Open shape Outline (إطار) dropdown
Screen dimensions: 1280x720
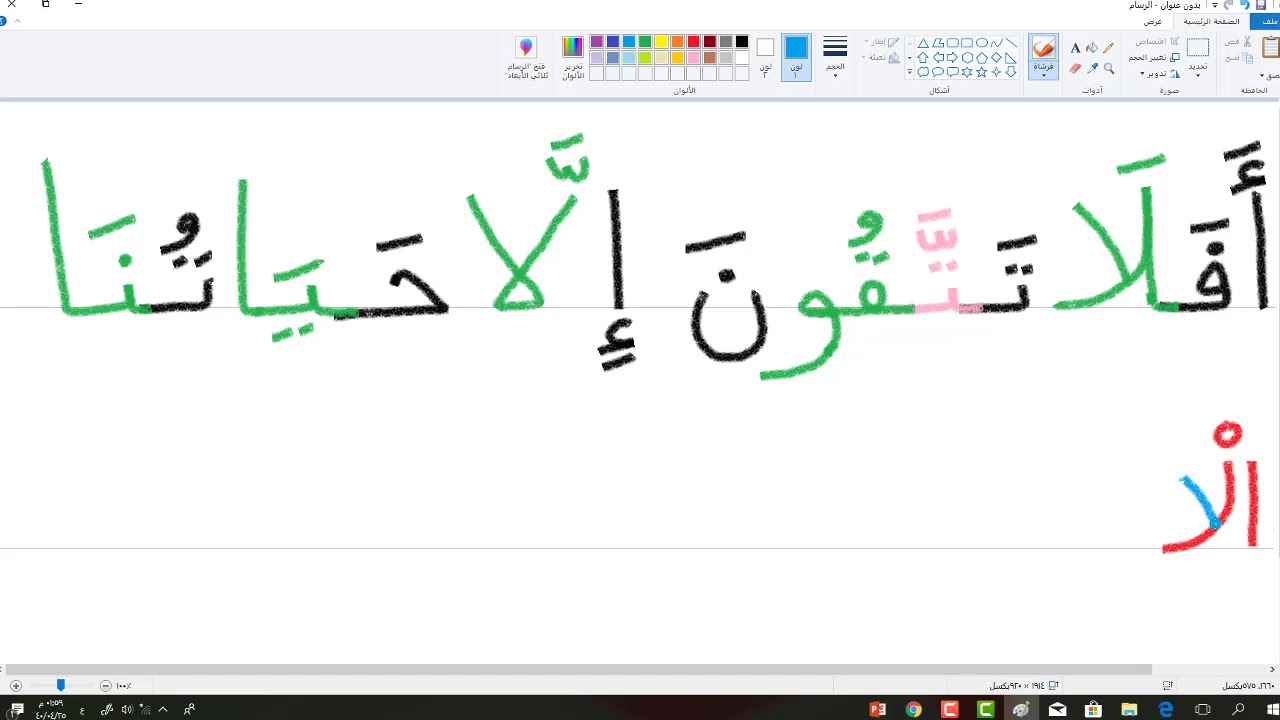click(x=881, y=42)
